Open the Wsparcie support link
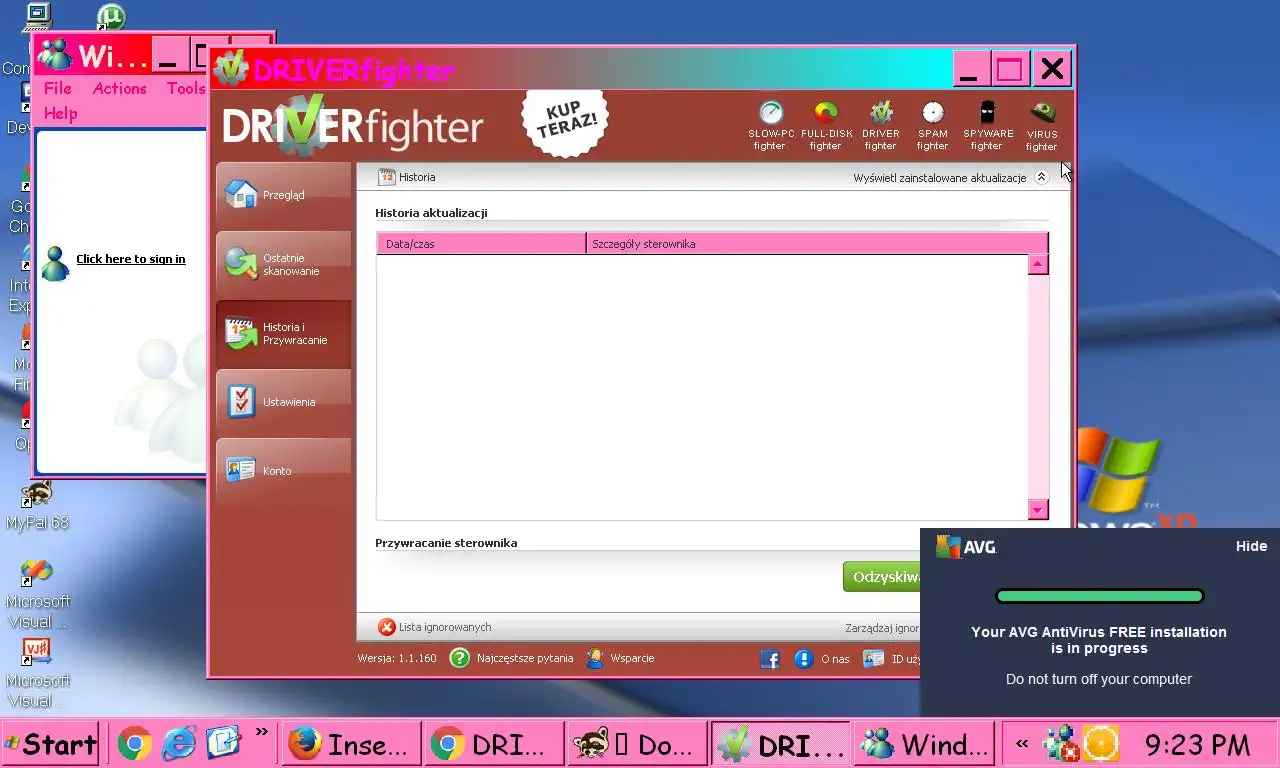1280x768 pixels. [632, 658]
